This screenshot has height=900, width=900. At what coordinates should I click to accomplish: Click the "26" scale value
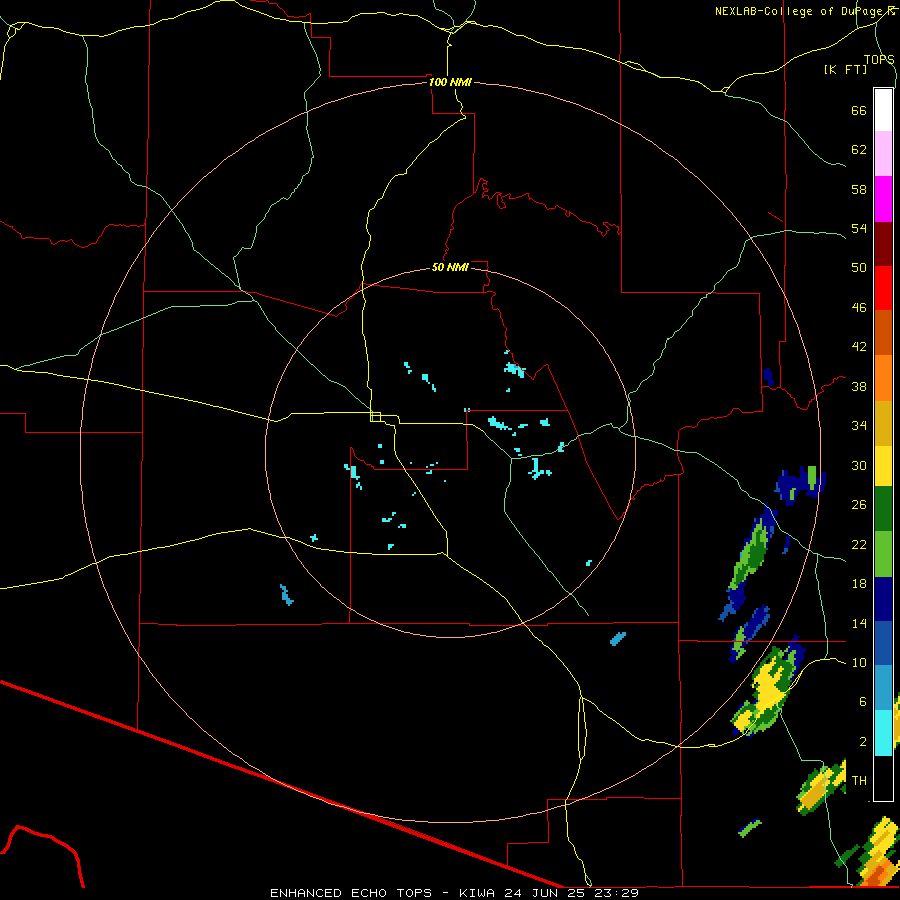859,505
